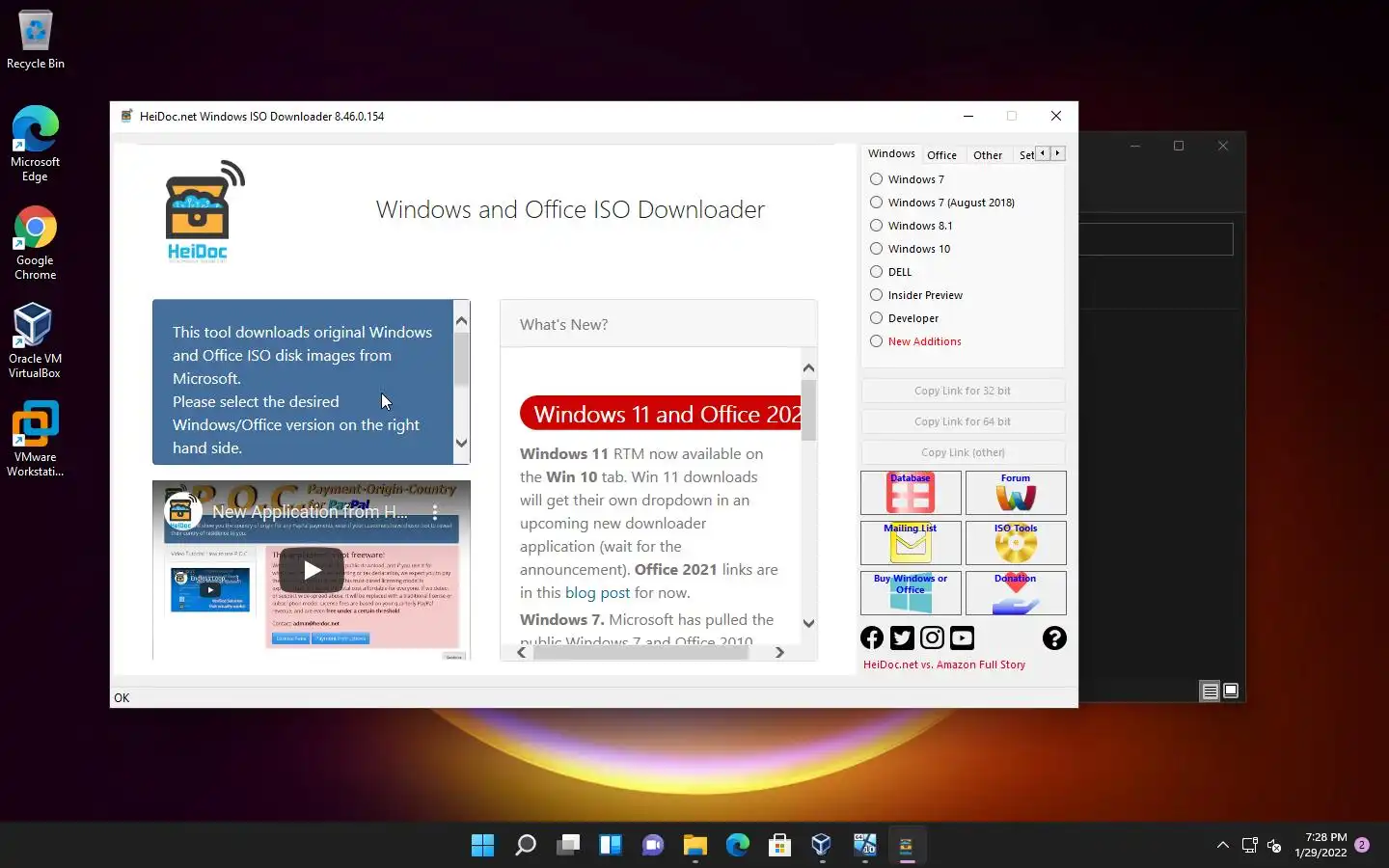Viewport: 1389px width, 868px height.
Task: Click the info box scroll down arrow
Action: click(461, 444)
